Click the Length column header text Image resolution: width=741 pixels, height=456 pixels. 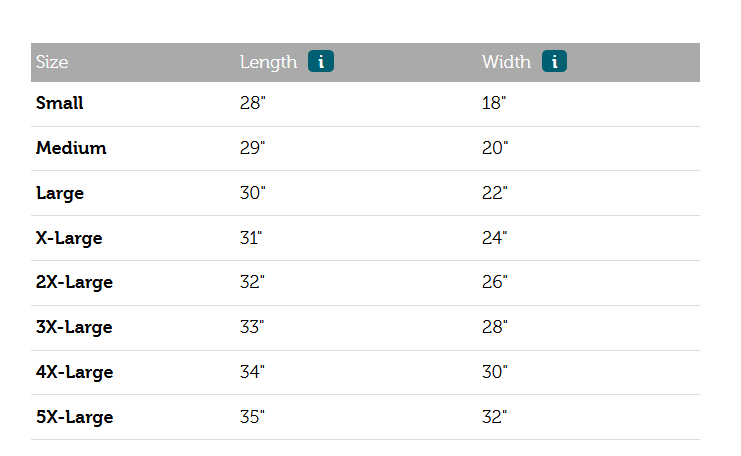point(268,62)
